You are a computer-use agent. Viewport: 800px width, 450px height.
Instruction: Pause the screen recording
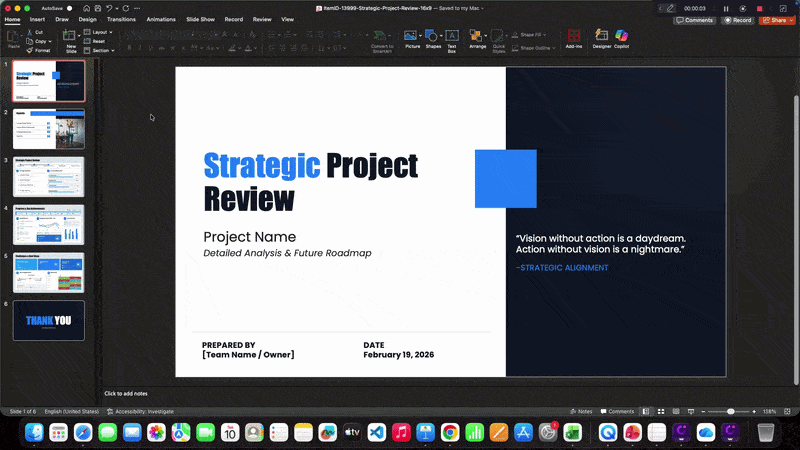[x=726, y=9]
